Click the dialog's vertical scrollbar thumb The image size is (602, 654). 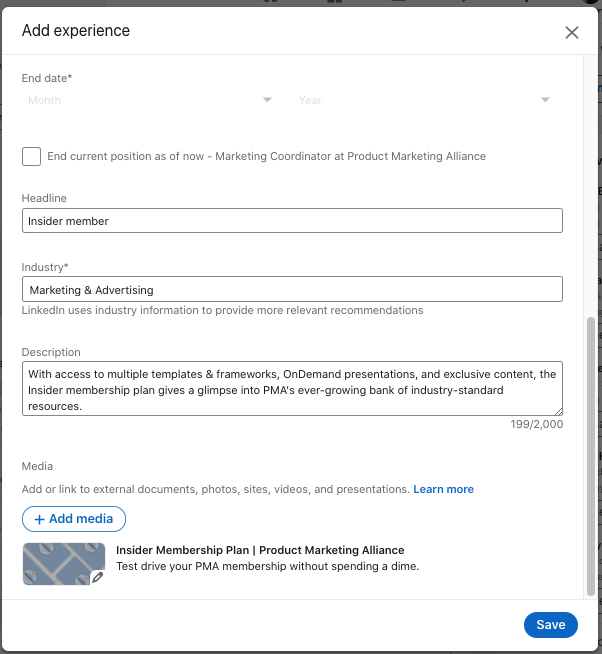tap(590, 457)
